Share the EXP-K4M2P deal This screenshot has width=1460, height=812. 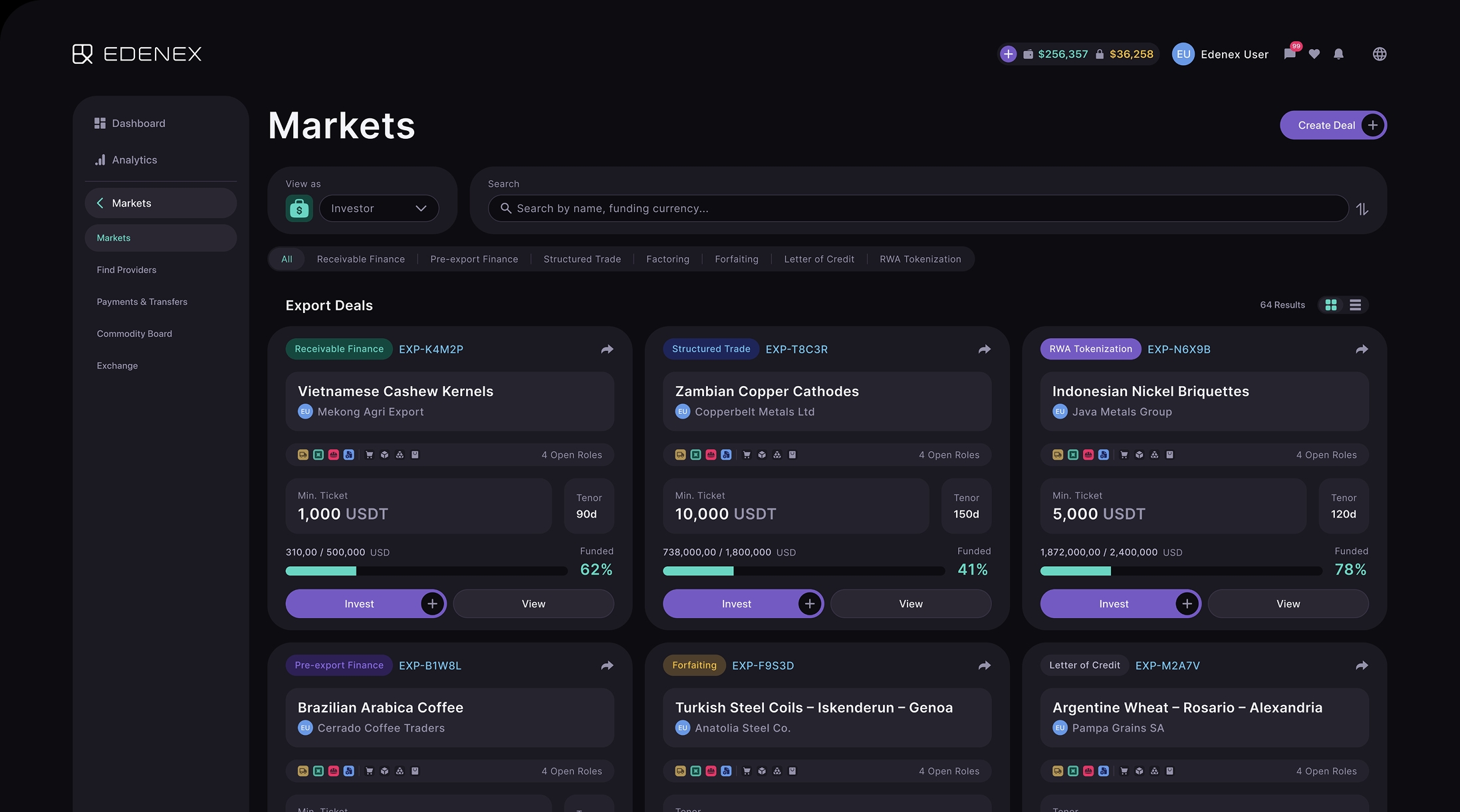[607, 349]
